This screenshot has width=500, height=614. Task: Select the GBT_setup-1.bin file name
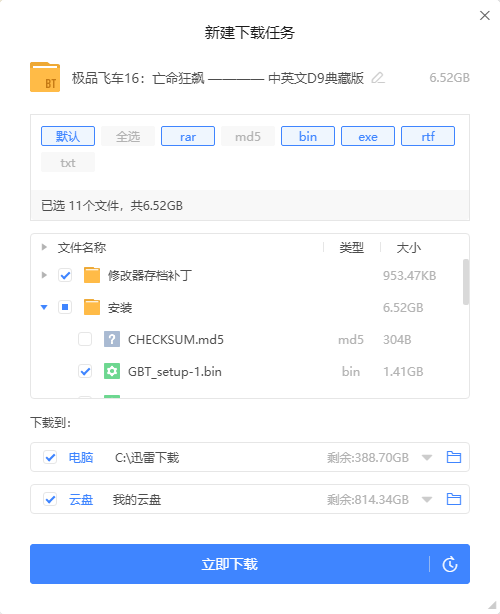click(175, 371)
